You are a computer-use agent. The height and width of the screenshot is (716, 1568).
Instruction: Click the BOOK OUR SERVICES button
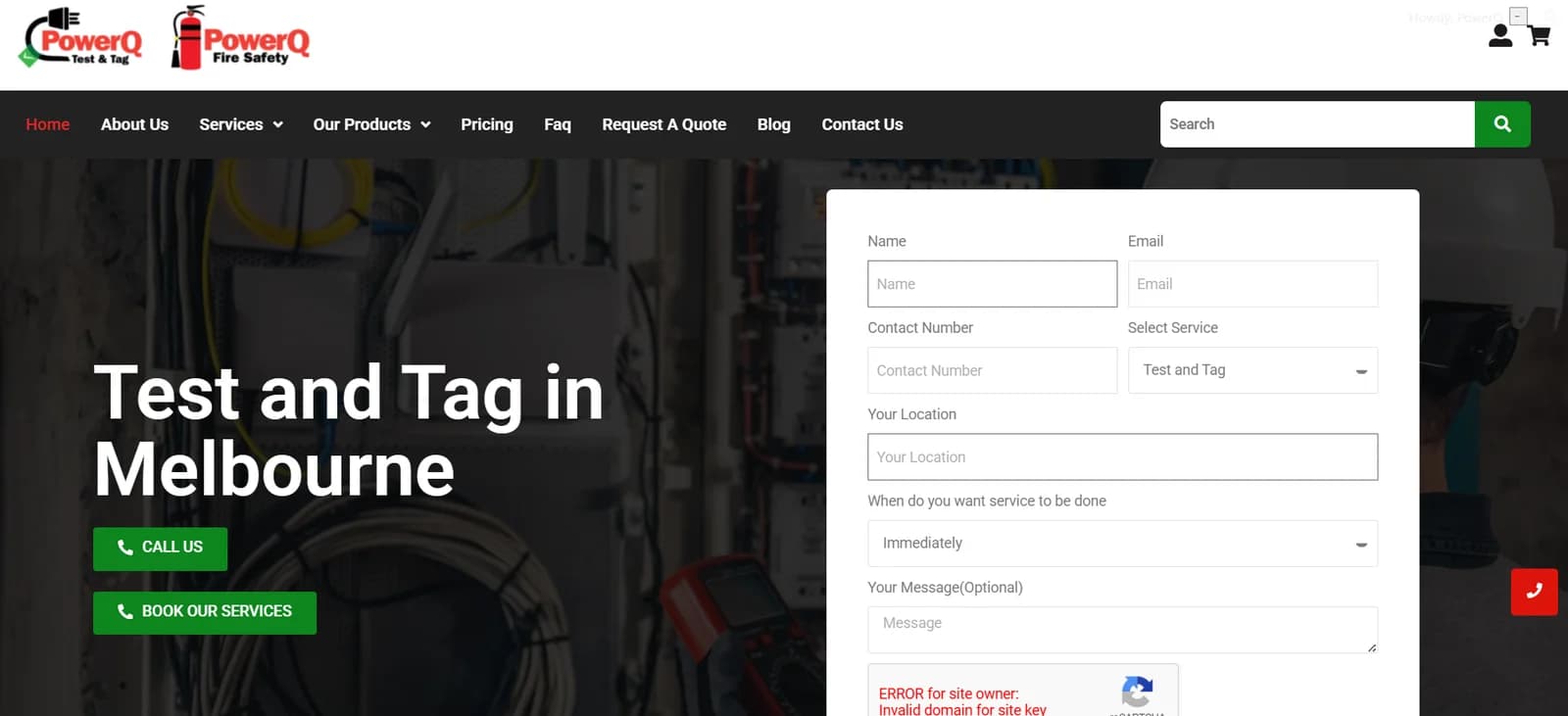point(205,612)
